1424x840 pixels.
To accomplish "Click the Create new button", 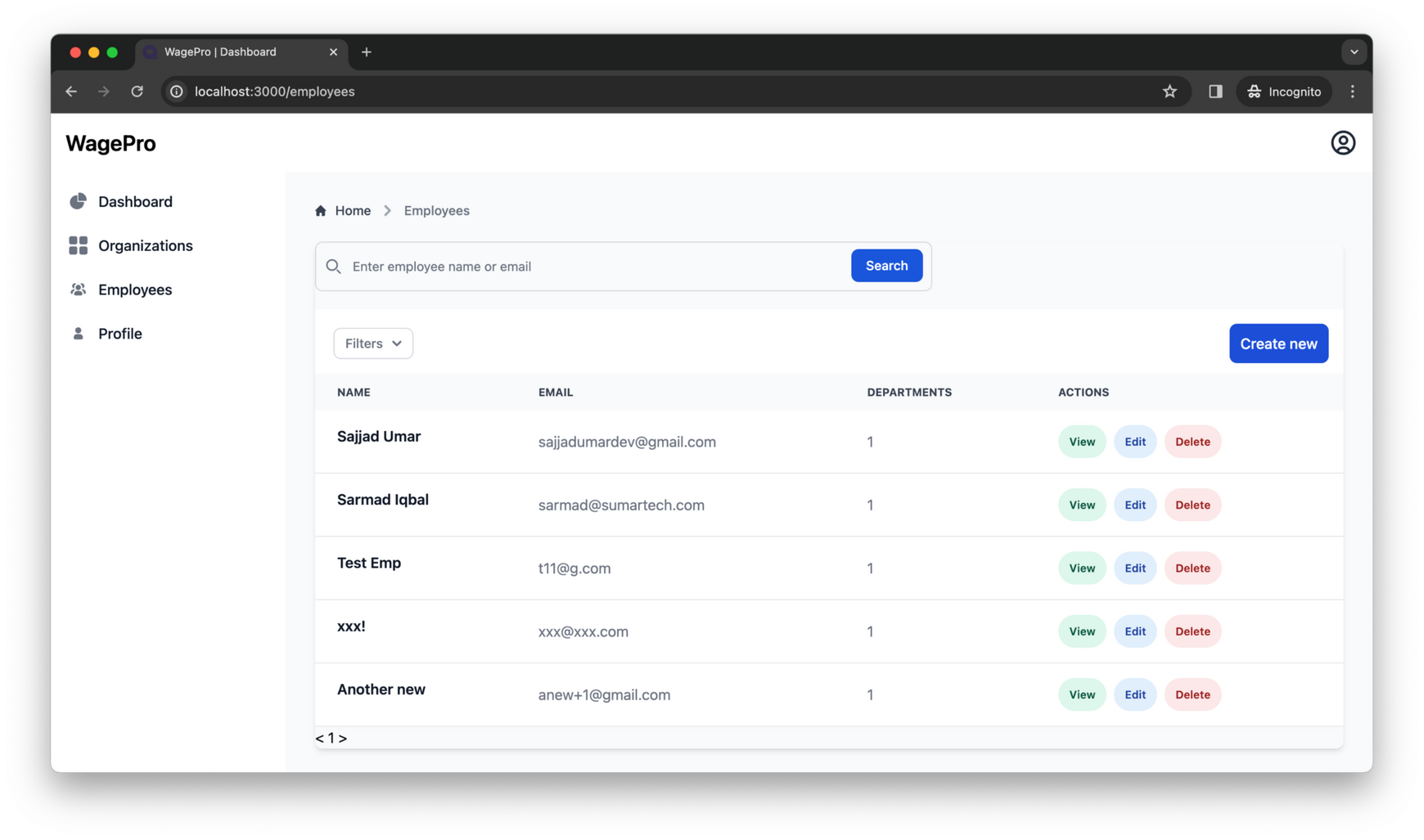I will 1278,344.
